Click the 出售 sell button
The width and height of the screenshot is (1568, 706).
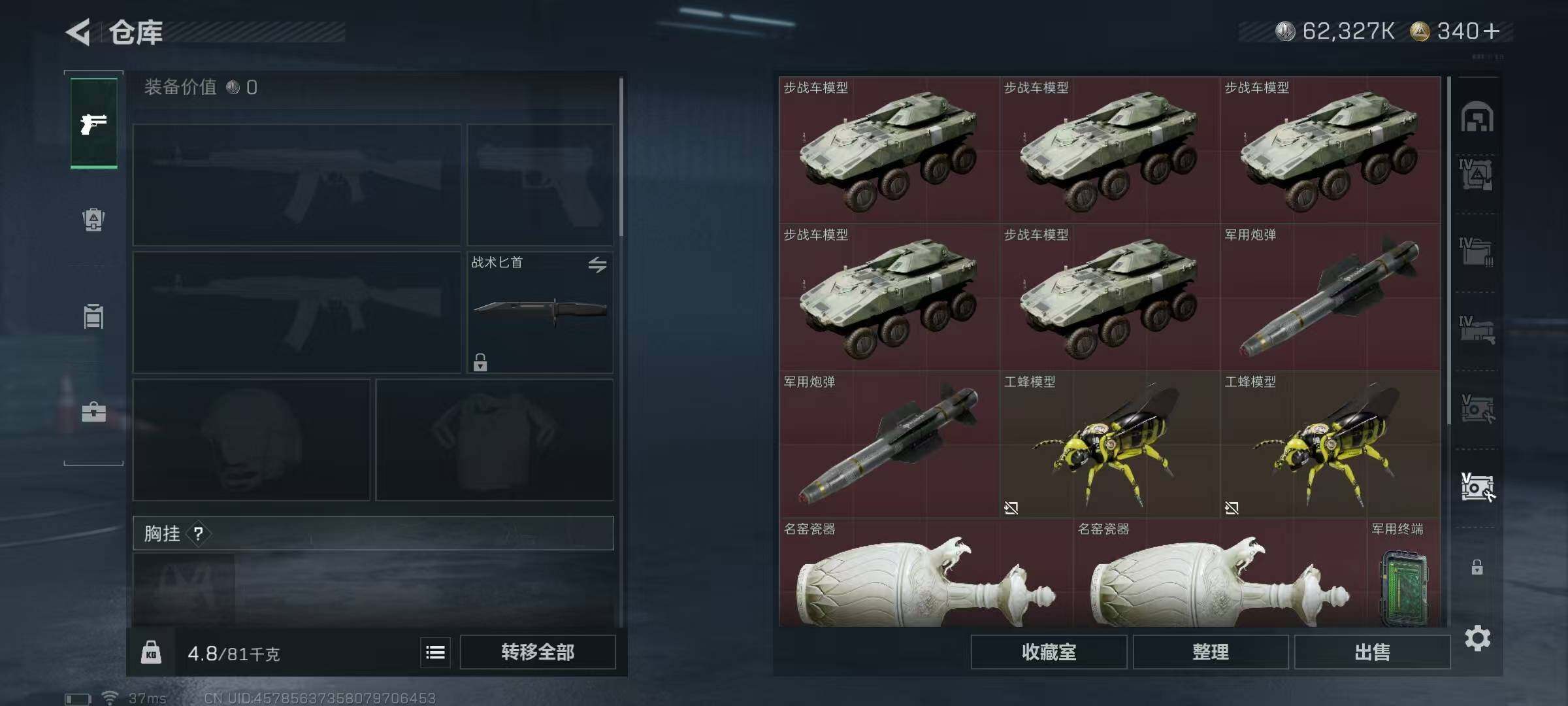tap(1372, 652)
